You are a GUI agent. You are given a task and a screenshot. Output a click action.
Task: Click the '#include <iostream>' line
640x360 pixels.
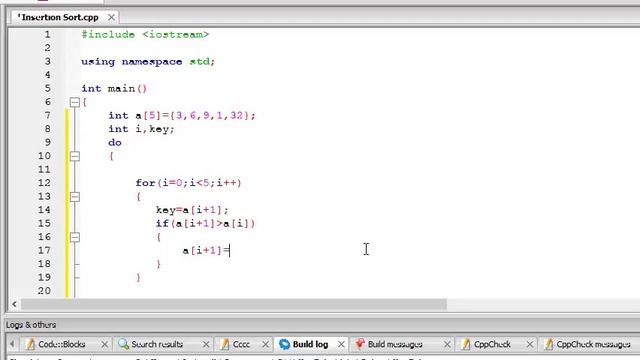(x=145, y=35)
